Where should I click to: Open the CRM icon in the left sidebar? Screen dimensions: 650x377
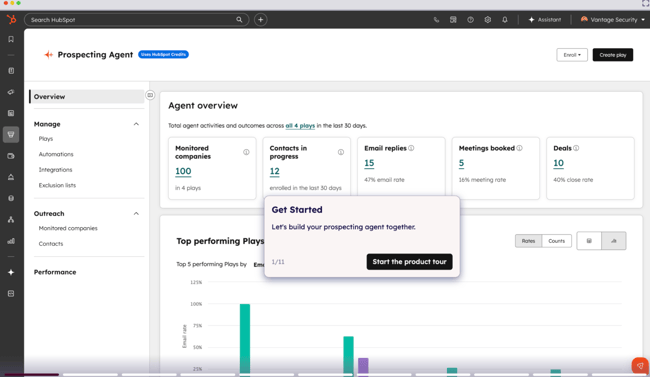[11, 71]
